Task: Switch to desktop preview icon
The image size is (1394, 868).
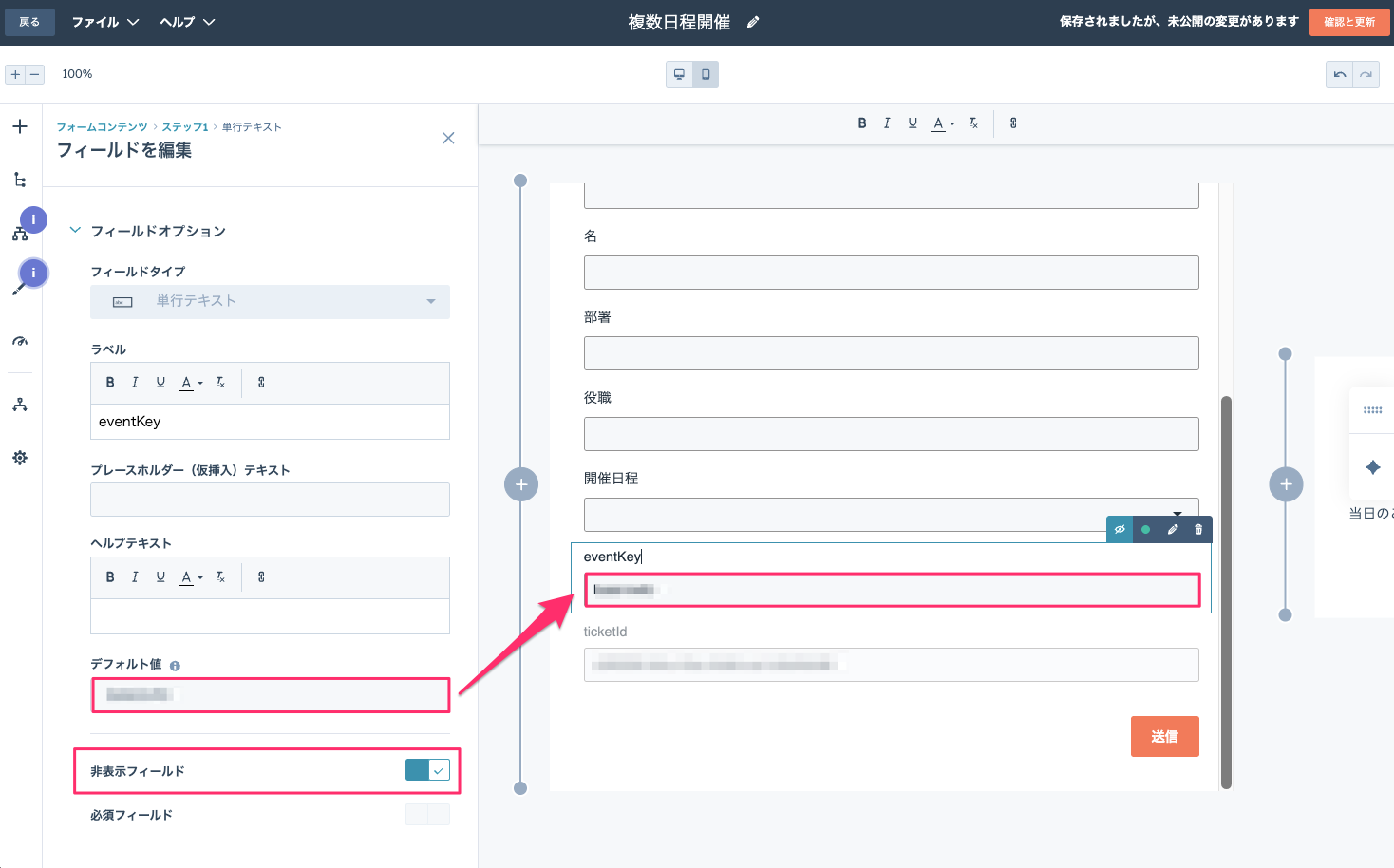Action: click(x=679, y=74)
